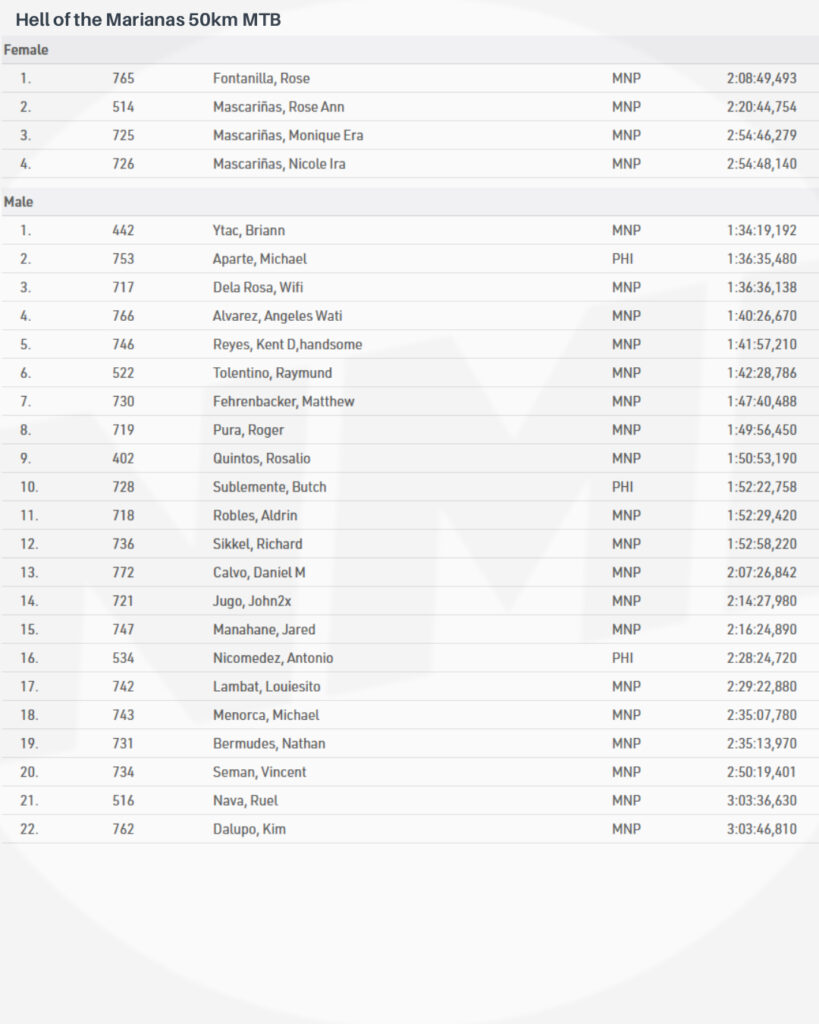Click finish time 3:03:36,630 for Nava, Ruel

(x=761, y=800)
